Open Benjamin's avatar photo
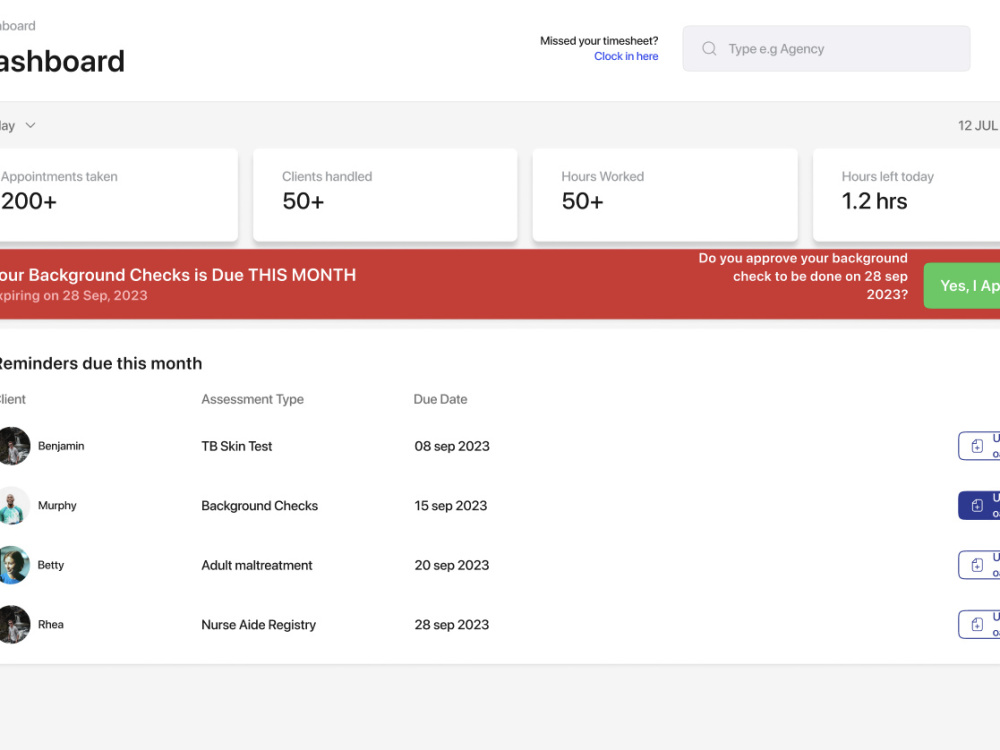 13,446
